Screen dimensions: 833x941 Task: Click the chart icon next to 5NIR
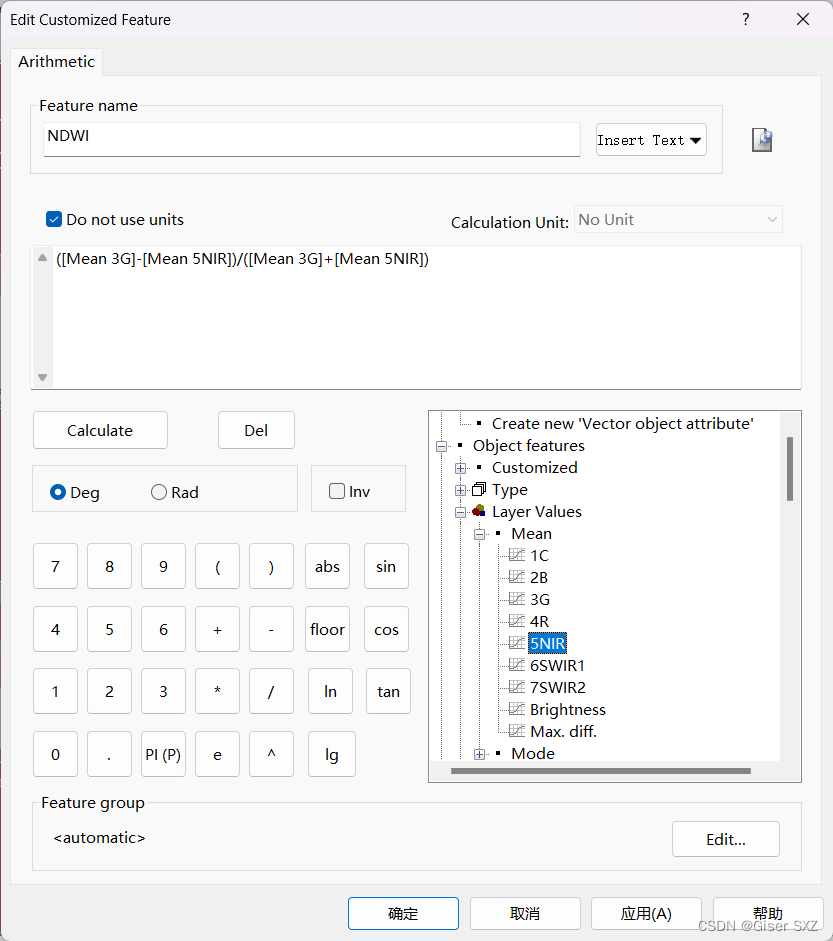[x=517, y=643]
